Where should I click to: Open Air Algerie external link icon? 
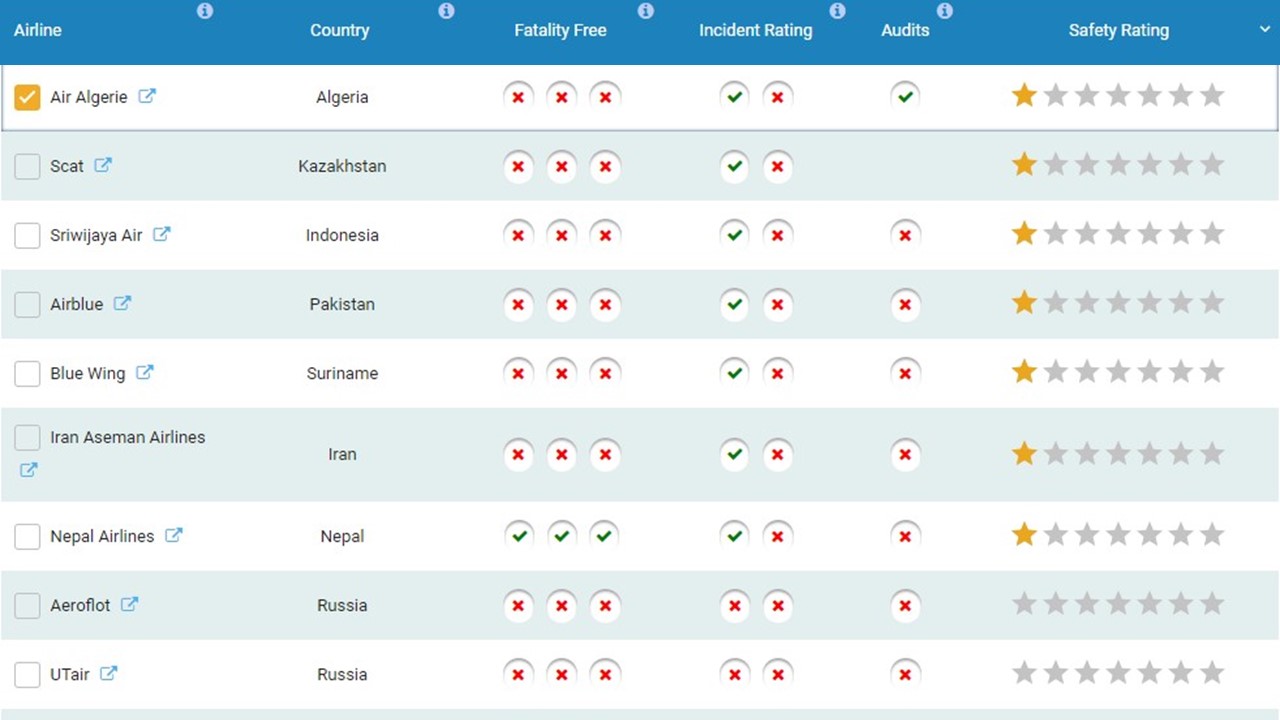pyautogui.click(x=147, y=97)
